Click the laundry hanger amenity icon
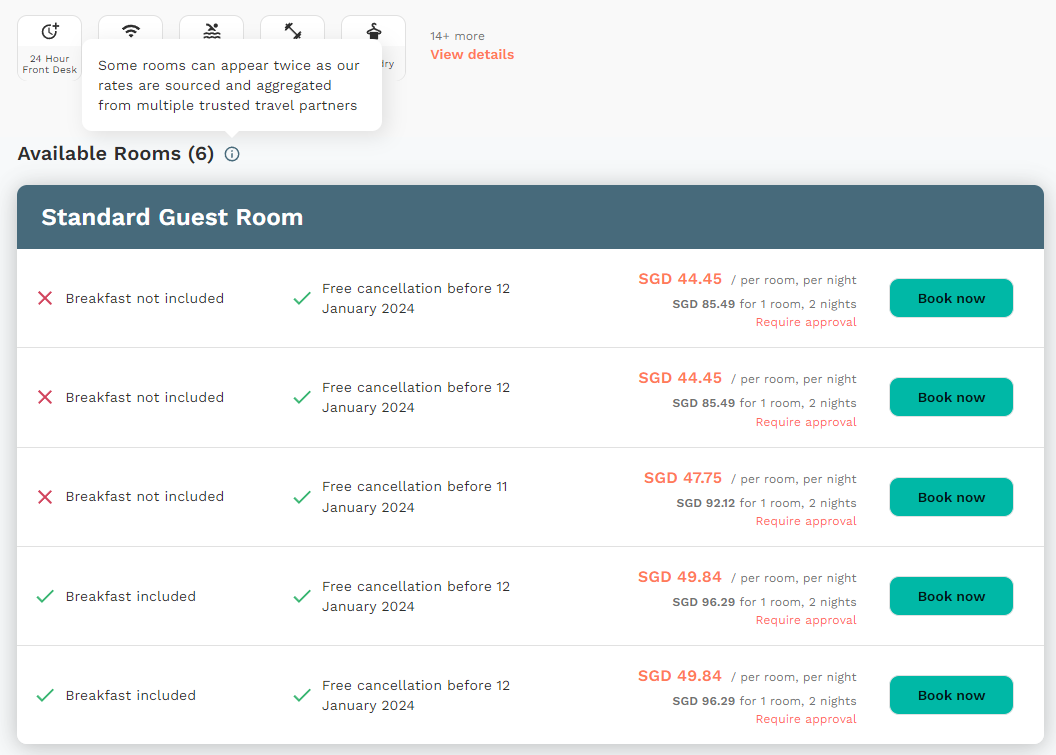This screenshot has height=755, width=1056. pos(374,31)
